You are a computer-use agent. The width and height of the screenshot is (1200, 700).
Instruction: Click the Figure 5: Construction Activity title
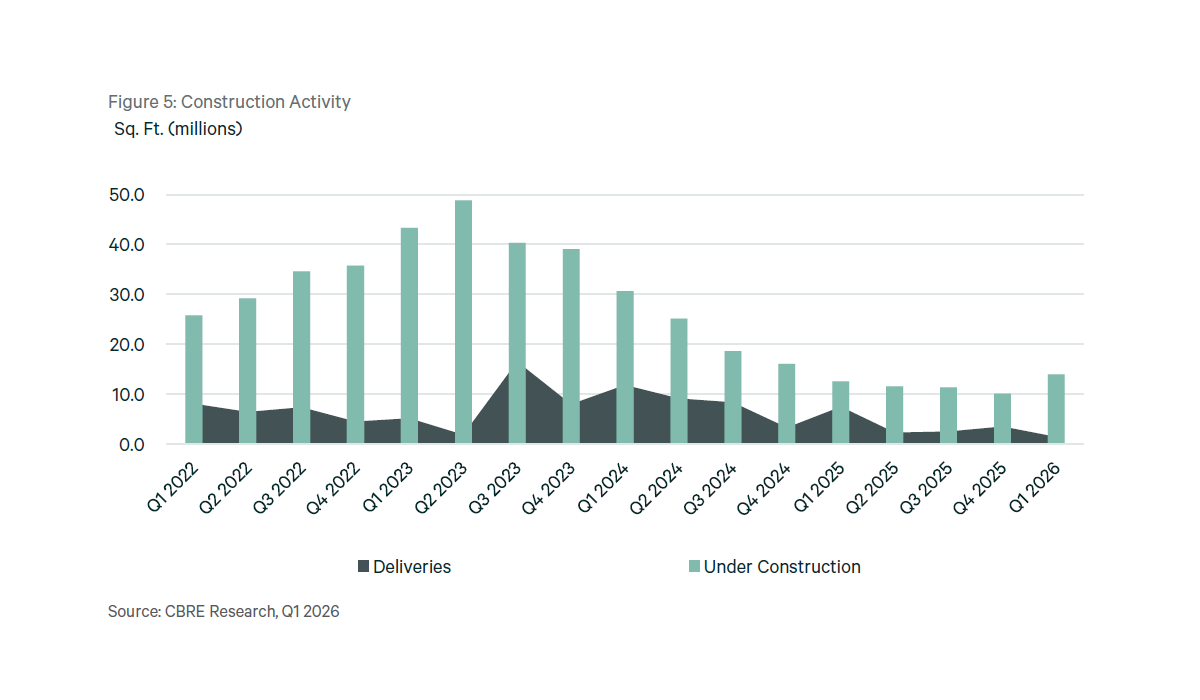pos(229,102)
